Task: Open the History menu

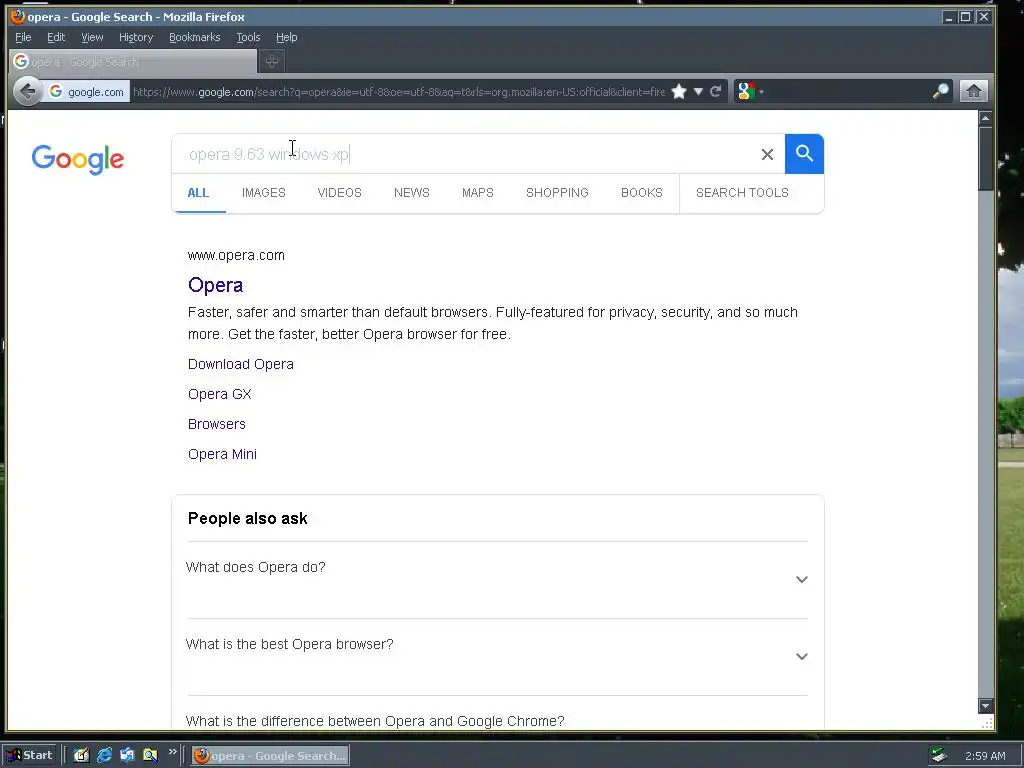Action: (136, 37)
